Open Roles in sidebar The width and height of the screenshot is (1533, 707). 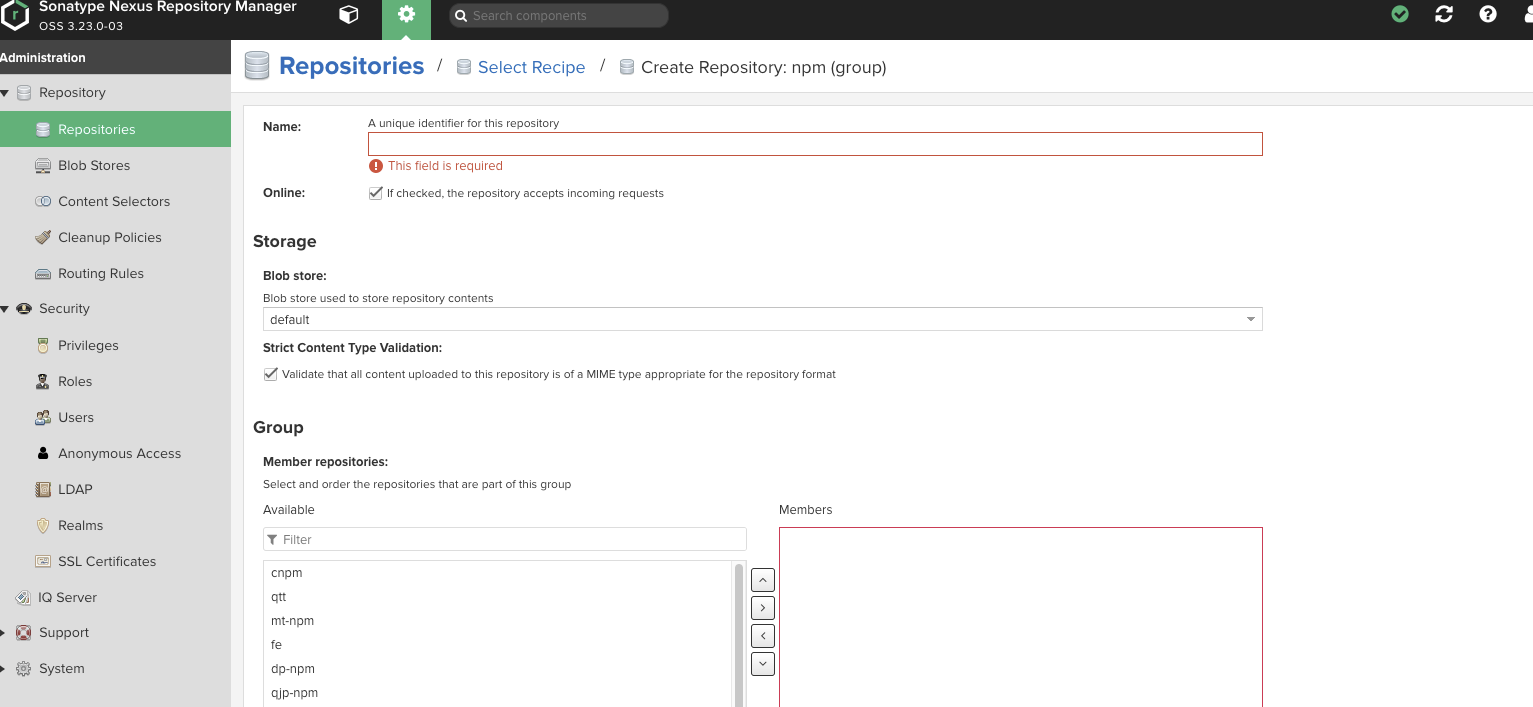click(x=115, y=381)
